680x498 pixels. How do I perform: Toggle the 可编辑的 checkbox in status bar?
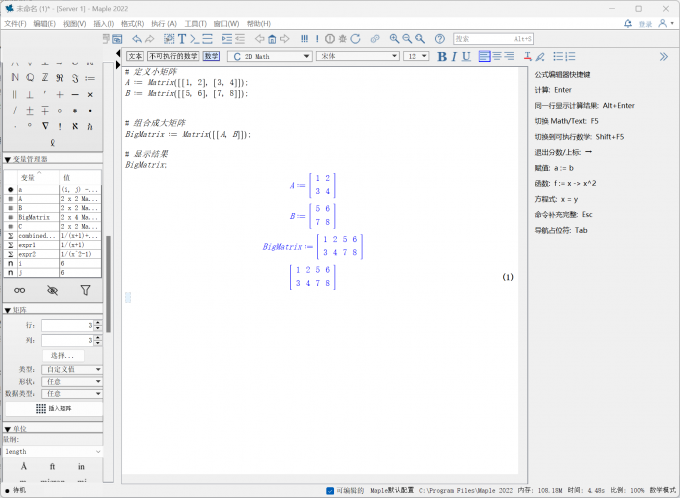(330, 491)
